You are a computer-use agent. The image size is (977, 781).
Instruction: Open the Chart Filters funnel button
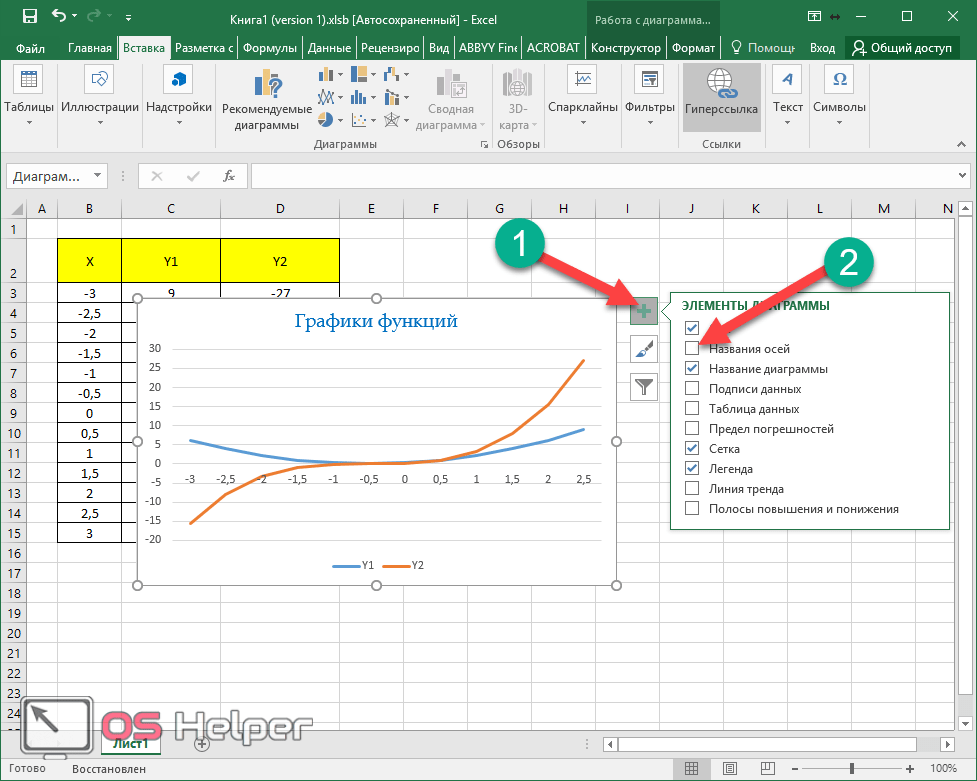[644, 386]
